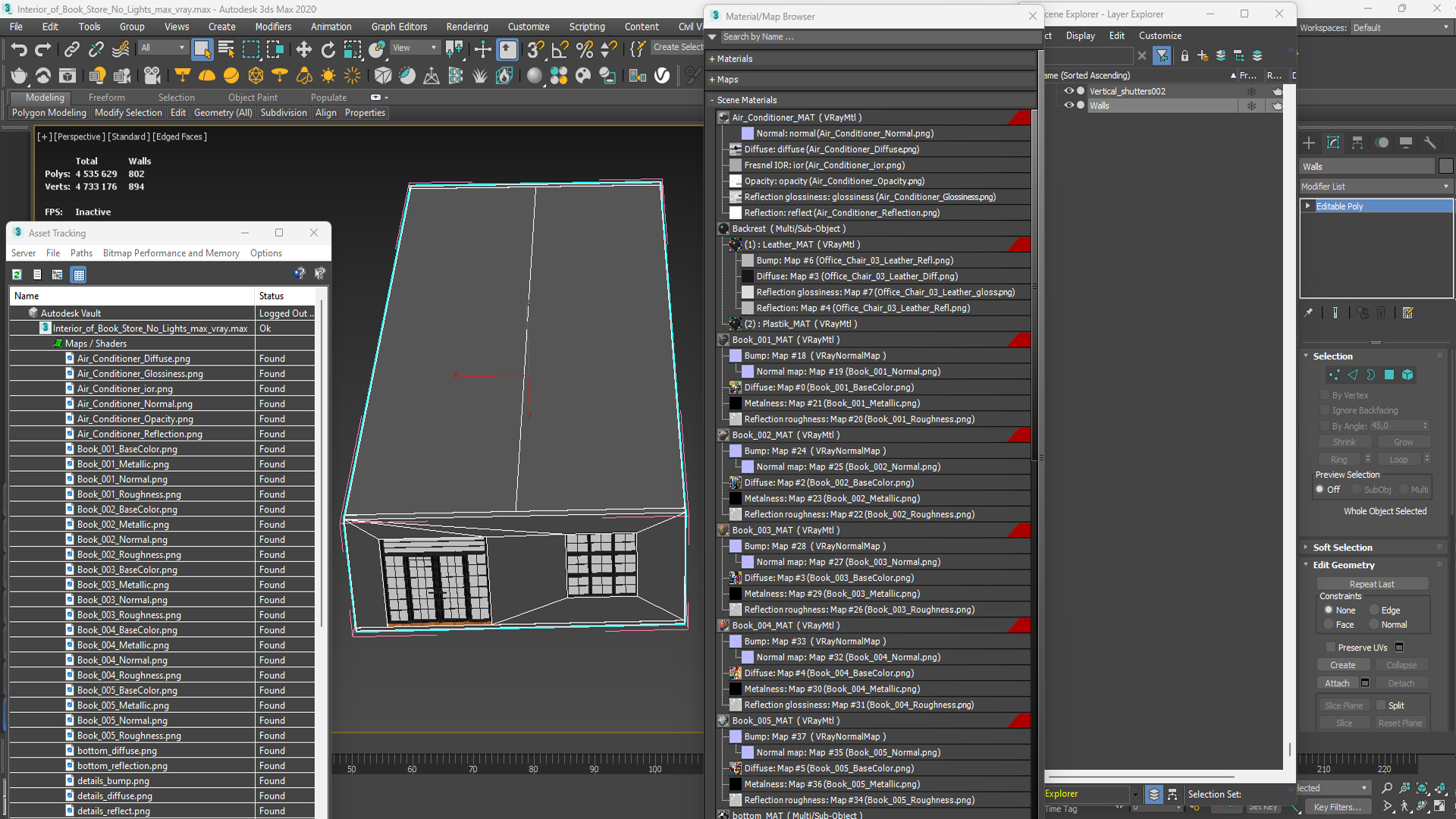Open Select by Name list icon
Viewport: 1456px width, 819px height.
coord(226,50)
